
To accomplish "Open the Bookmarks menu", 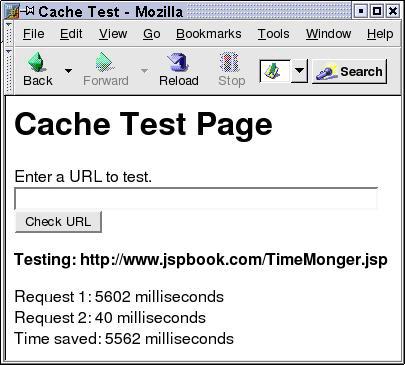I will pos(209,34).
